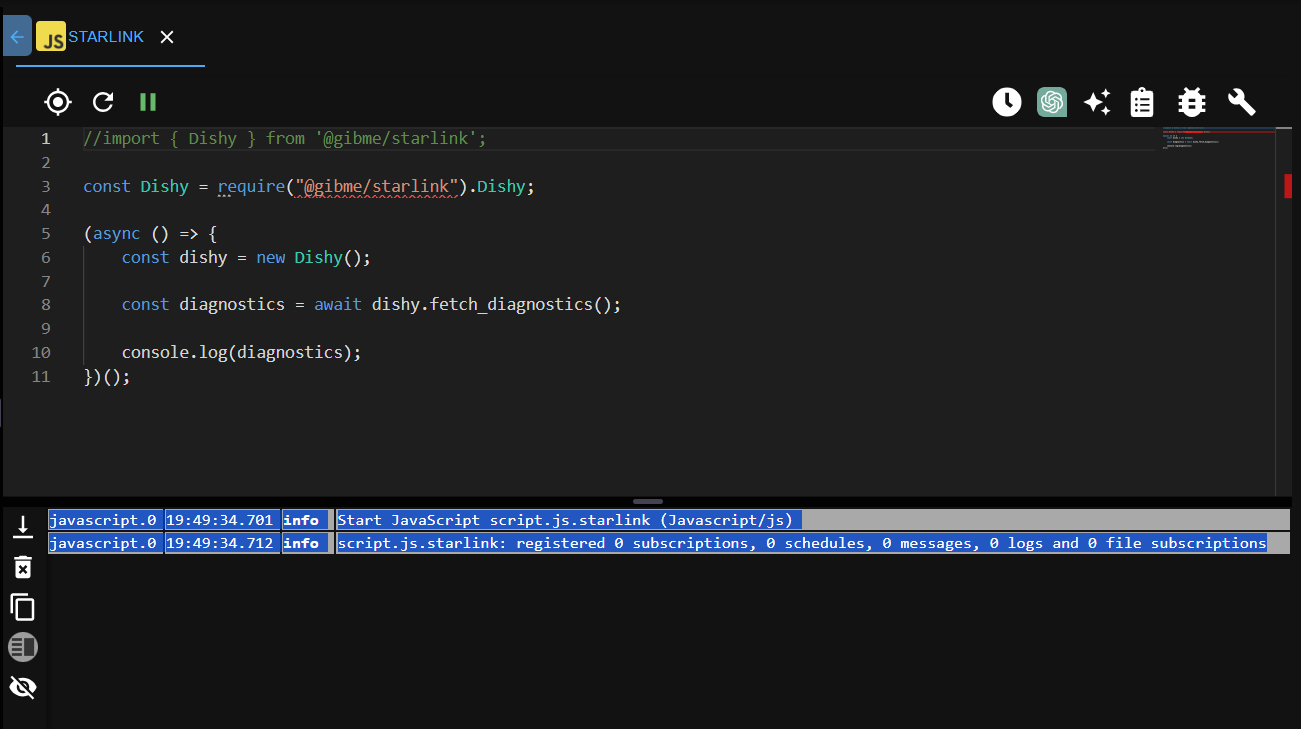Click 'info' in the 19:49:34.712 log row
1301x729 pixels.
[x=301, y=543]
